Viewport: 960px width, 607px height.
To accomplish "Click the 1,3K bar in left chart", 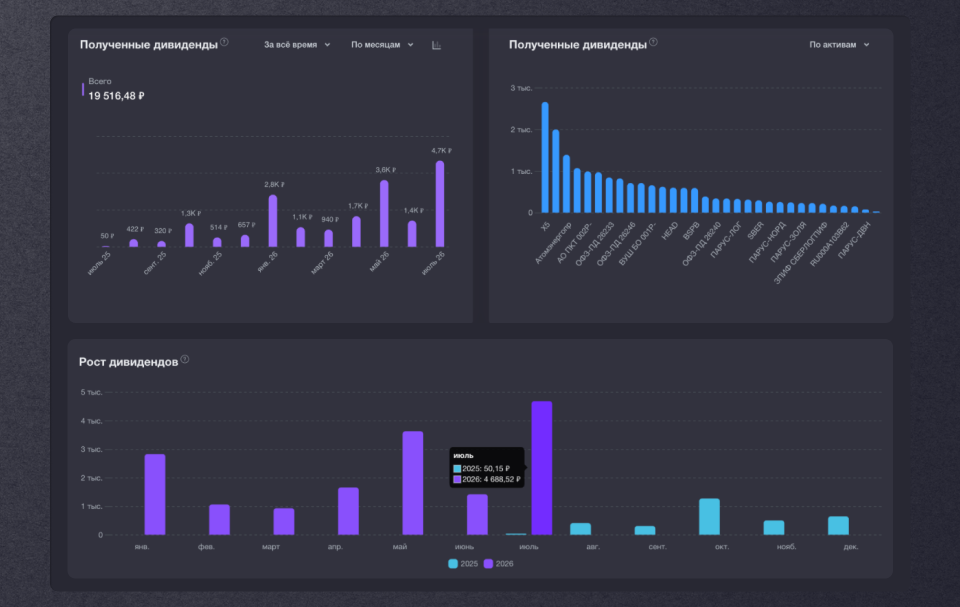I will 189,235.
